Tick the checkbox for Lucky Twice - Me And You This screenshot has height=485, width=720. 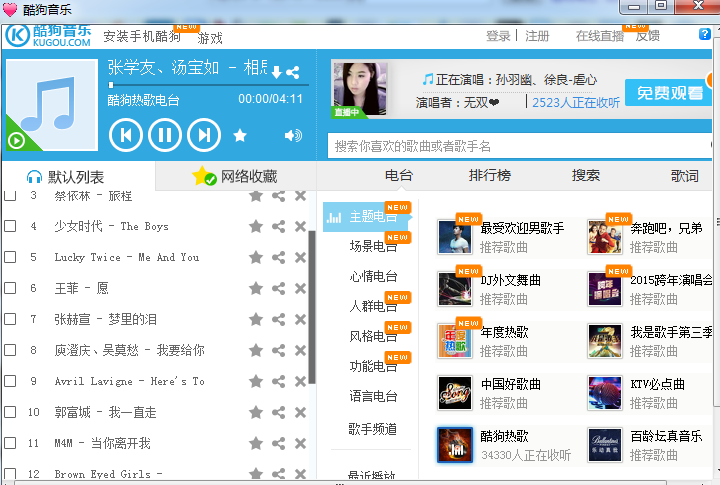[10, 257]
